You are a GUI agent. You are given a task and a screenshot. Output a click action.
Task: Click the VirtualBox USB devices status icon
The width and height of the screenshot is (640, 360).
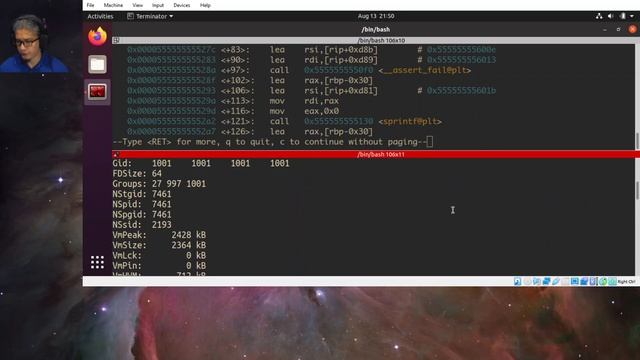[556, 281]
